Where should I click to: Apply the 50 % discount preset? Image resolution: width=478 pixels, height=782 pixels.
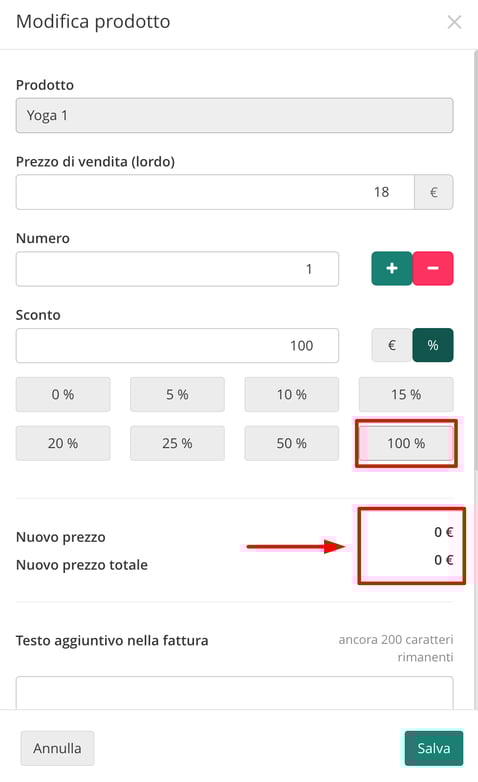(292, 443)
